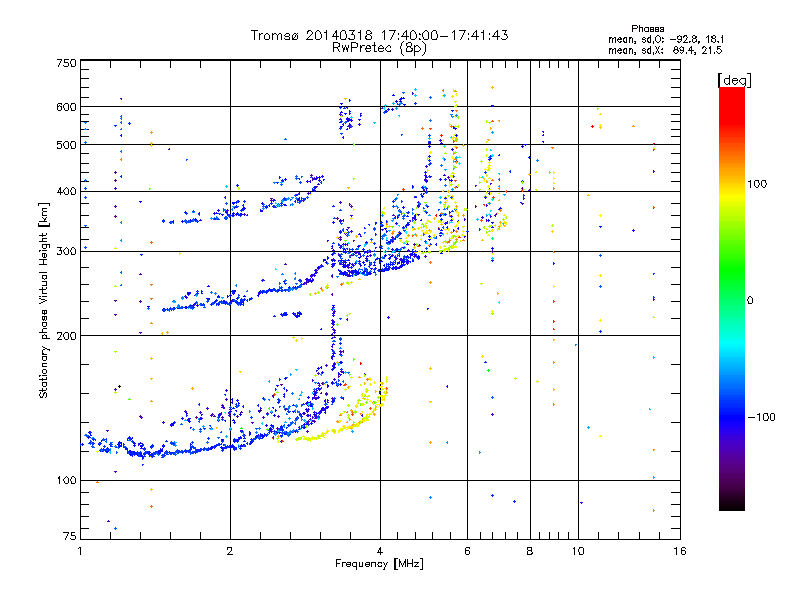Screen dimensions: 800x600
Task: Click the '4' frequency axis label
Action: pos(380,551)
